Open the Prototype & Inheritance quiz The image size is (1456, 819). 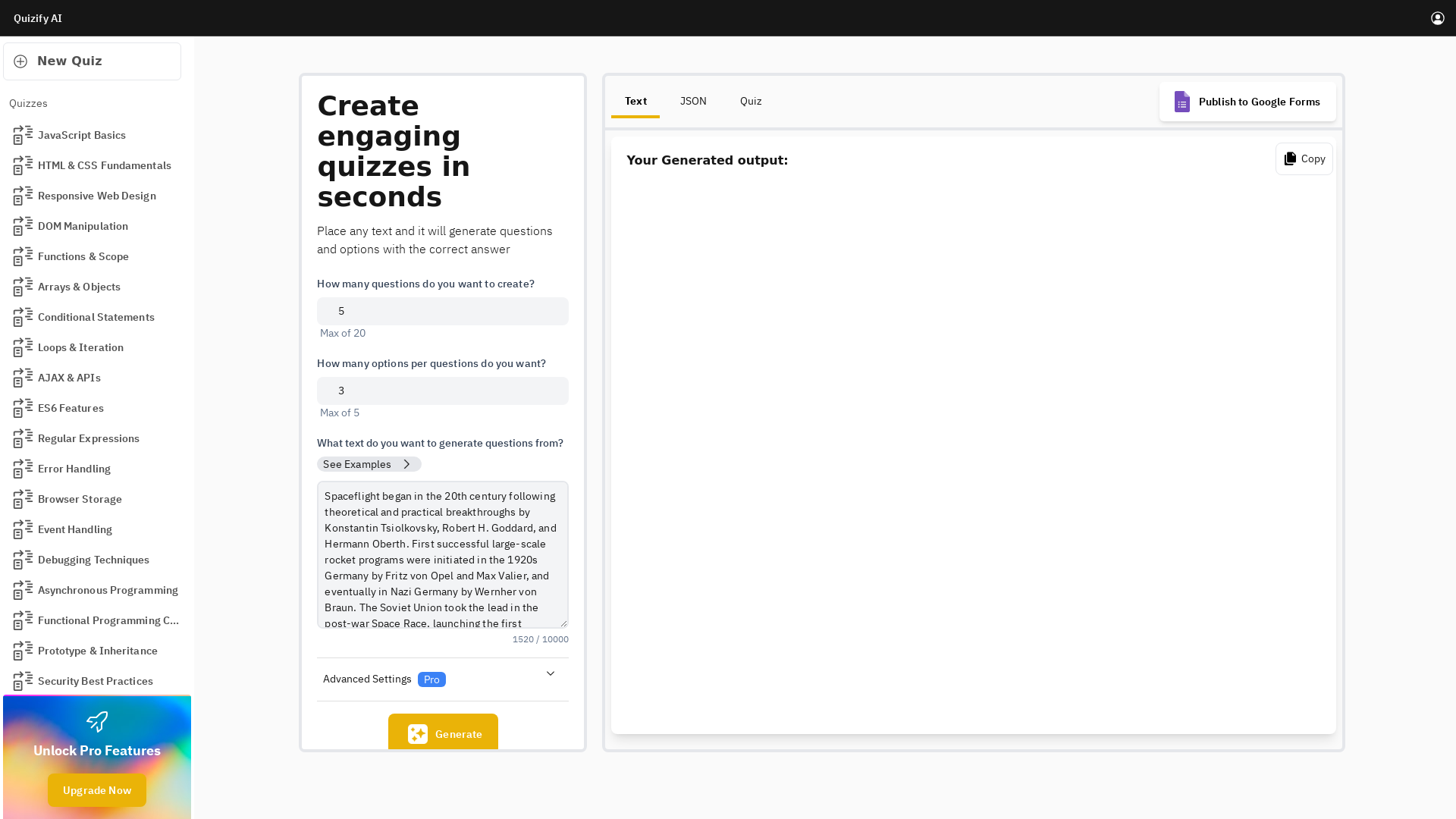[98, 651]
